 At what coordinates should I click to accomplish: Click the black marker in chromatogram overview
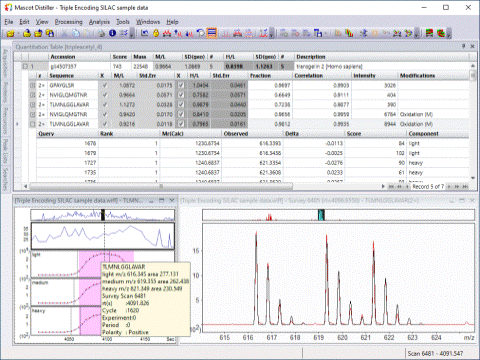(x=103, y=214)
